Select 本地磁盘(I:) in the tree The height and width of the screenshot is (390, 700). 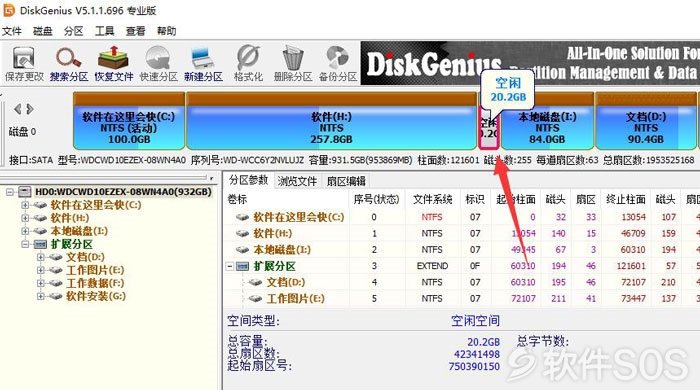(x=79, y=231)
